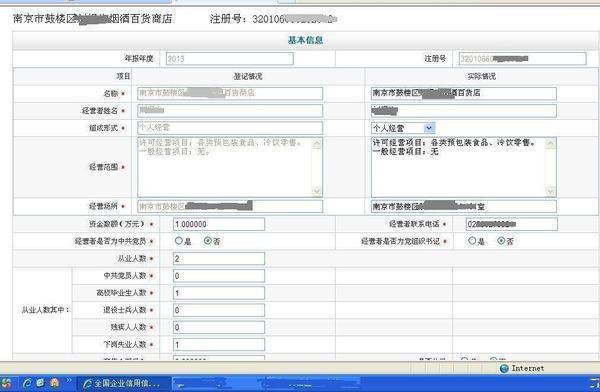Expand quick launch overflow chevron
The image size is (600, 392).
click(68, 381)
